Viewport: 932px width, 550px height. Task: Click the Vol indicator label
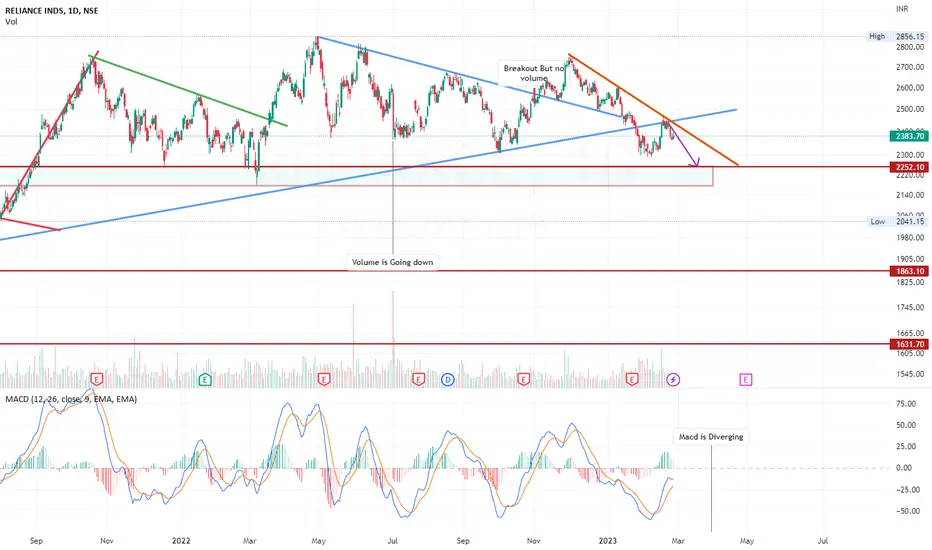tap(11, 22)
